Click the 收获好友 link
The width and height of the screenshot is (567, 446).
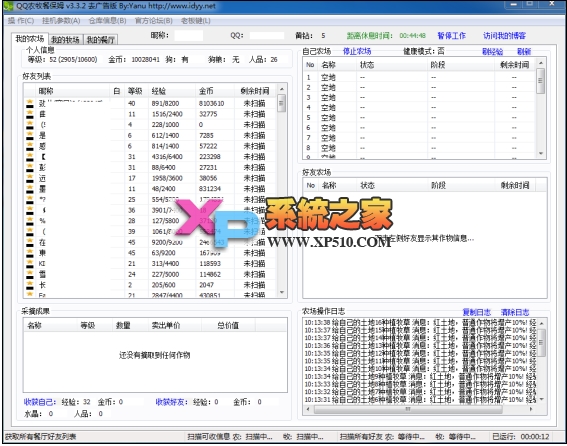[x=171, y=402]
